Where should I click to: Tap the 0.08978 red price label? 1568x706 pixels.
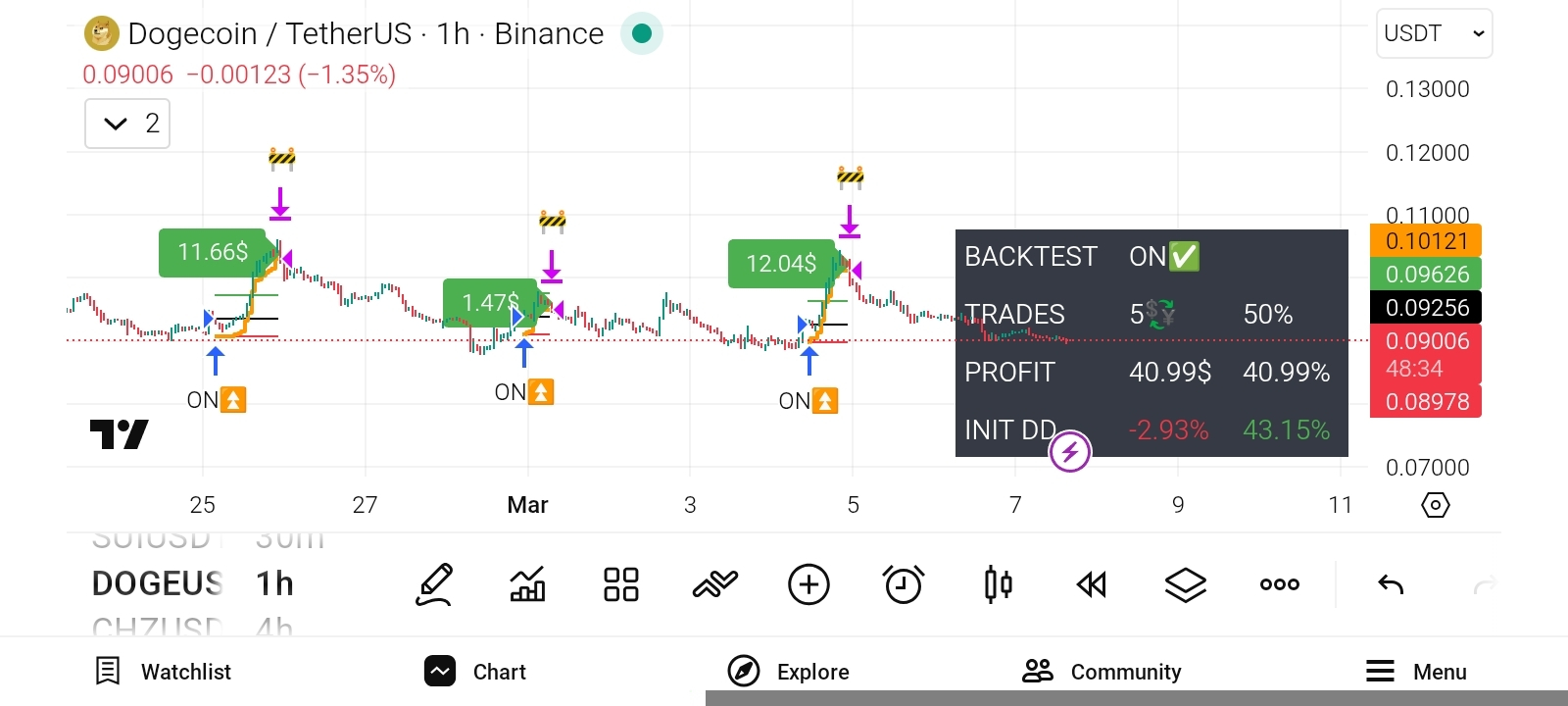(1426, 402)
